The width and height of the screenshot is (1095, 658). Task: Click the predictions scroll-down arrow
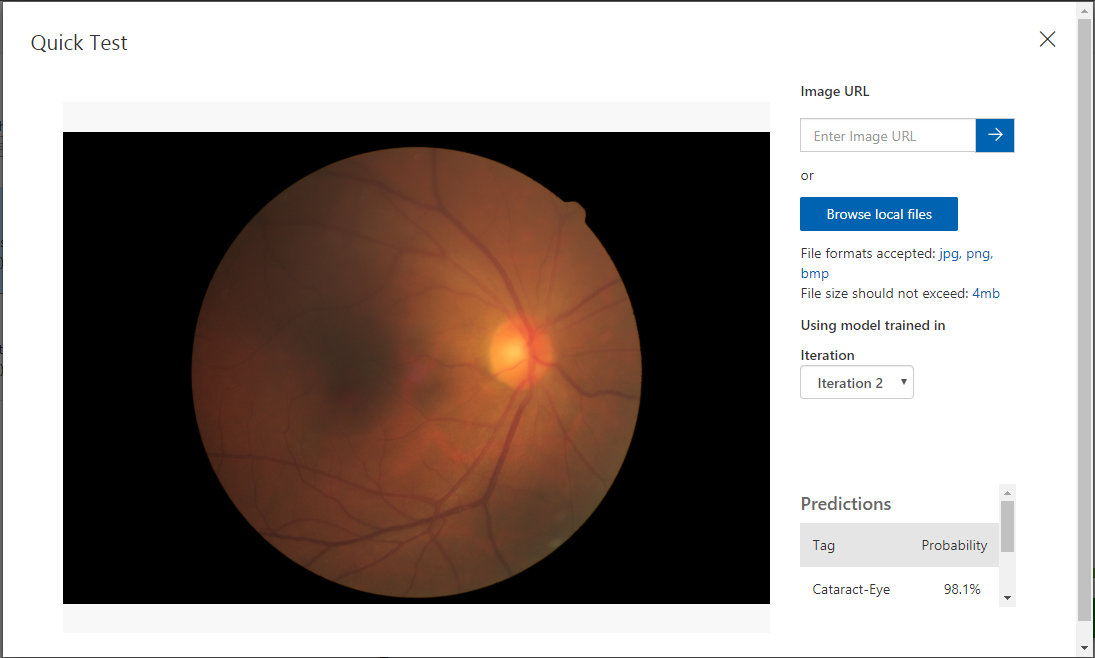coord(1007,598)
